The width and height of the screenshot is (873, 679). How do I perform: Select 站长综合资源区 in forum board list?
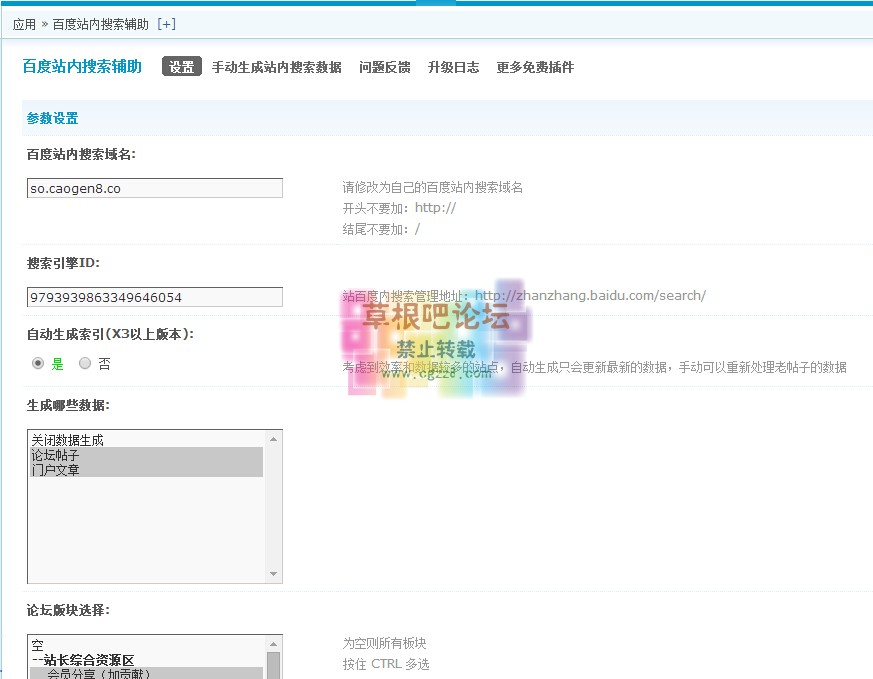[x=85, y=660]
